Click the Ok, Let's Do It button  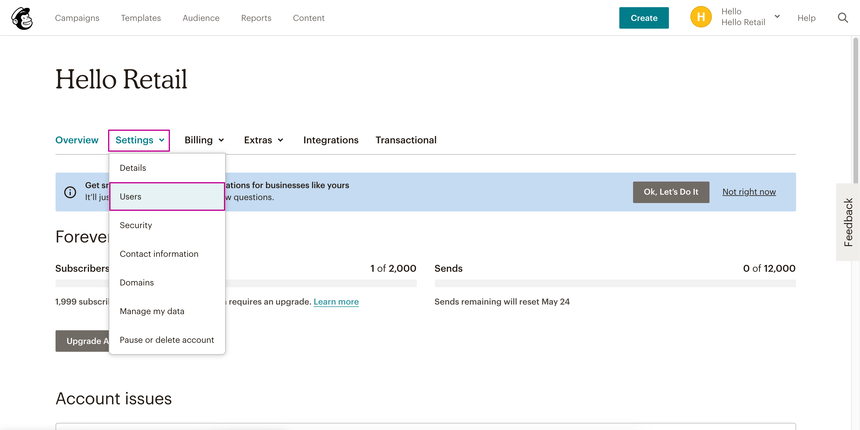tap(671, 192)
